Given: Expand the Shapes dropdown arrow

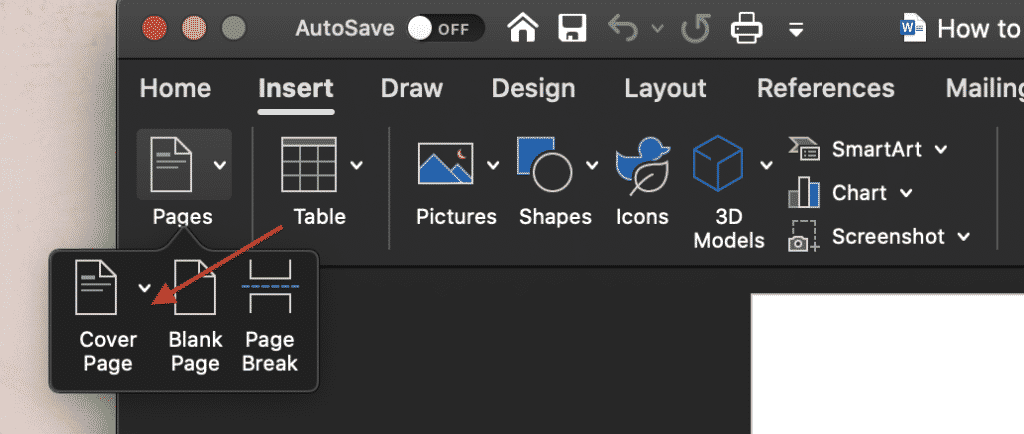Looking at the screenshot, I should point(592,164).
